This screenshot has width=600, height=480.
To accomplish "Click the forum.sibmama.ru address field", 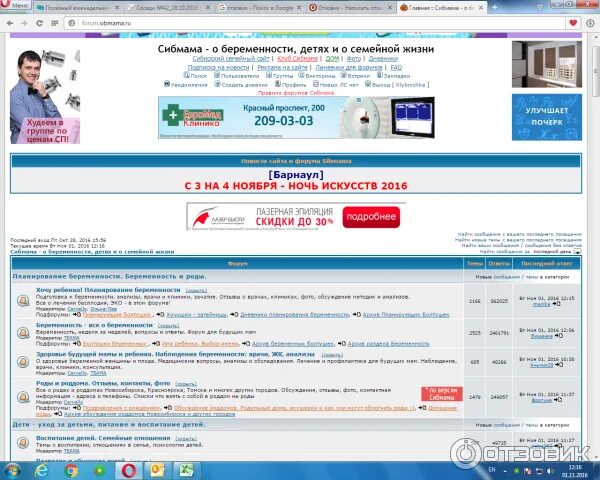I will [314, 23].
